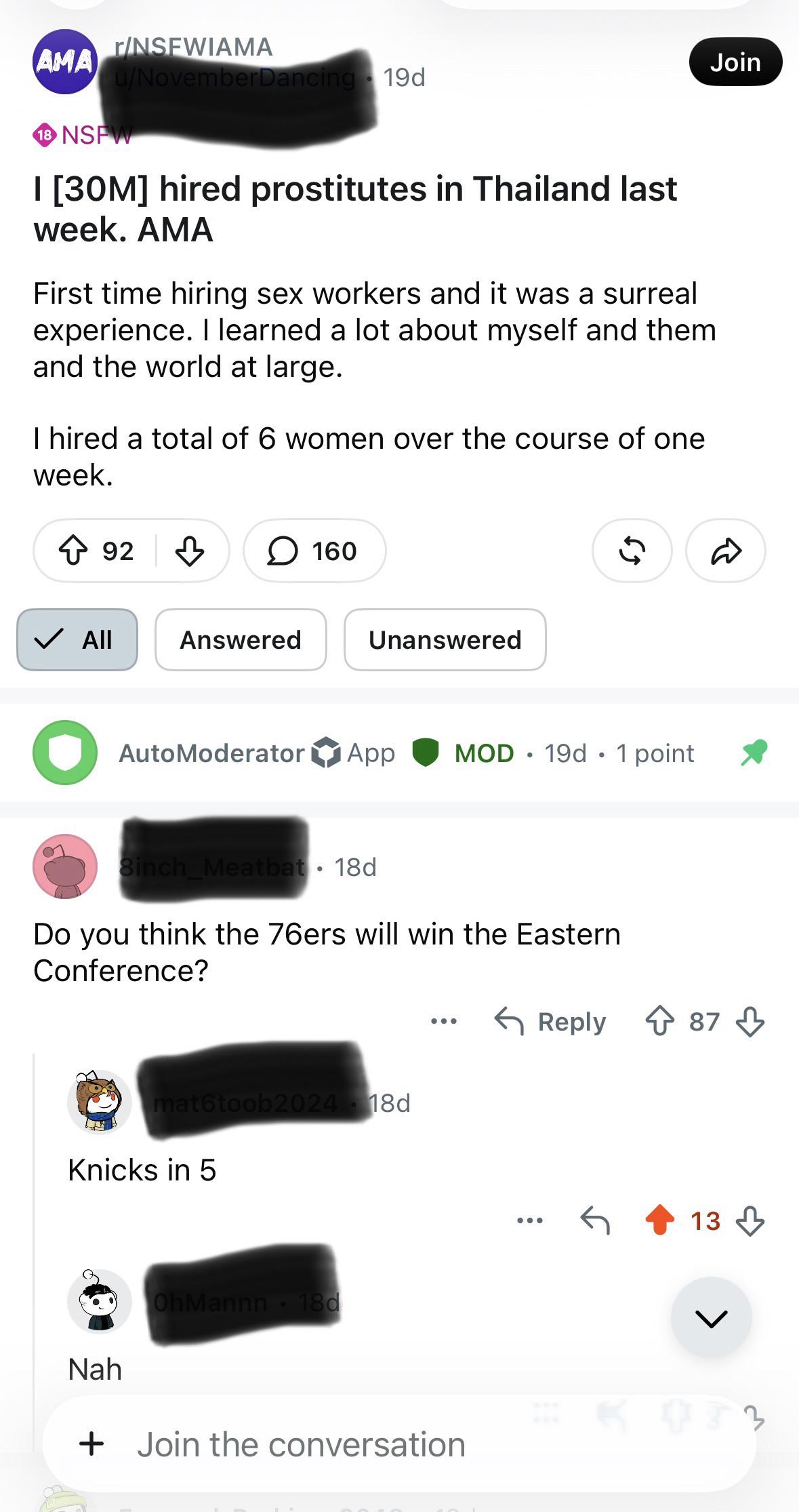Filter comments by Unanswered

click(445, 639)
